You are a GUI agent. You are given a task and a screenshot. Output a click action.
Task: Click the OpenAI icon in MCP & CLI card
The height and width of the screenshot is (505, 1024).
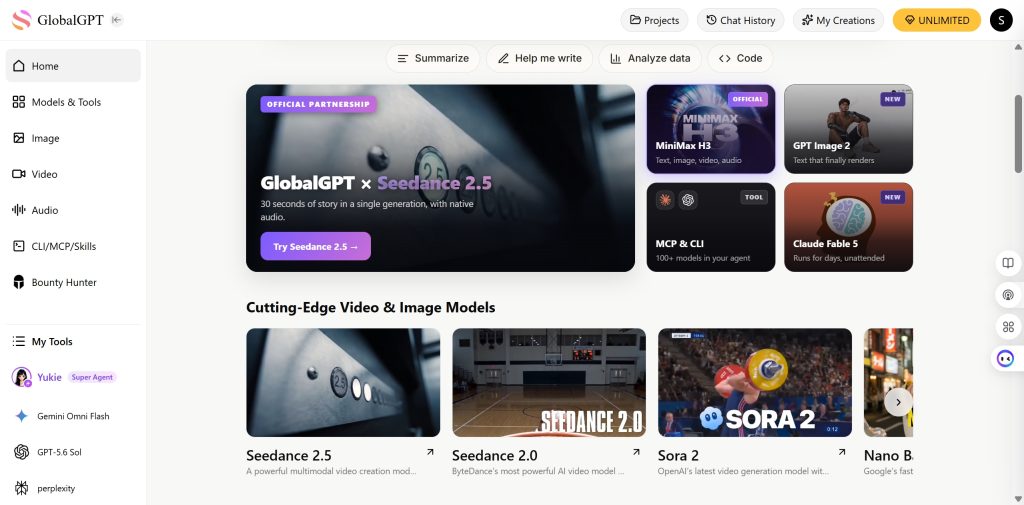[688, 200]
